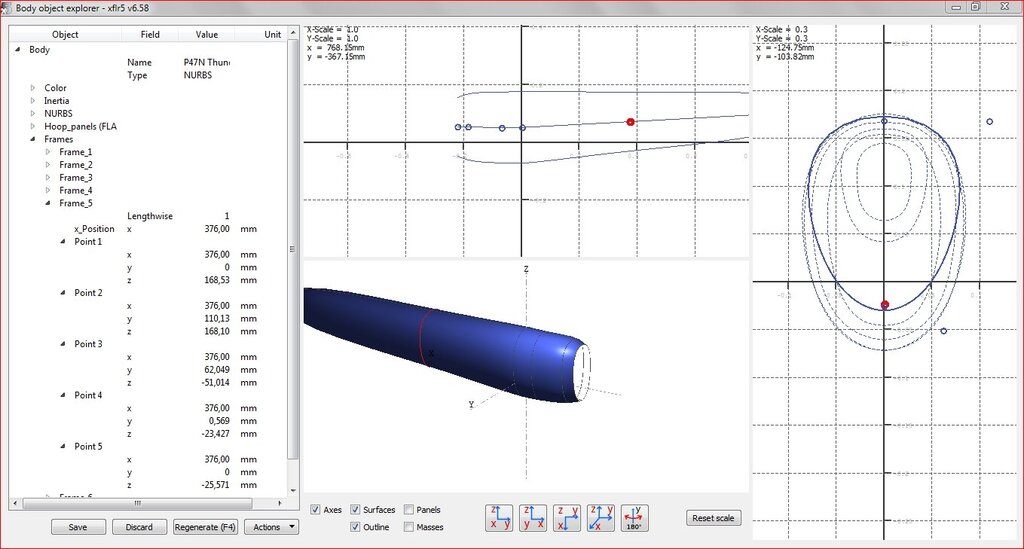
Task: Disable the Surfaces checkbox
Action: (x=356, y=510)
